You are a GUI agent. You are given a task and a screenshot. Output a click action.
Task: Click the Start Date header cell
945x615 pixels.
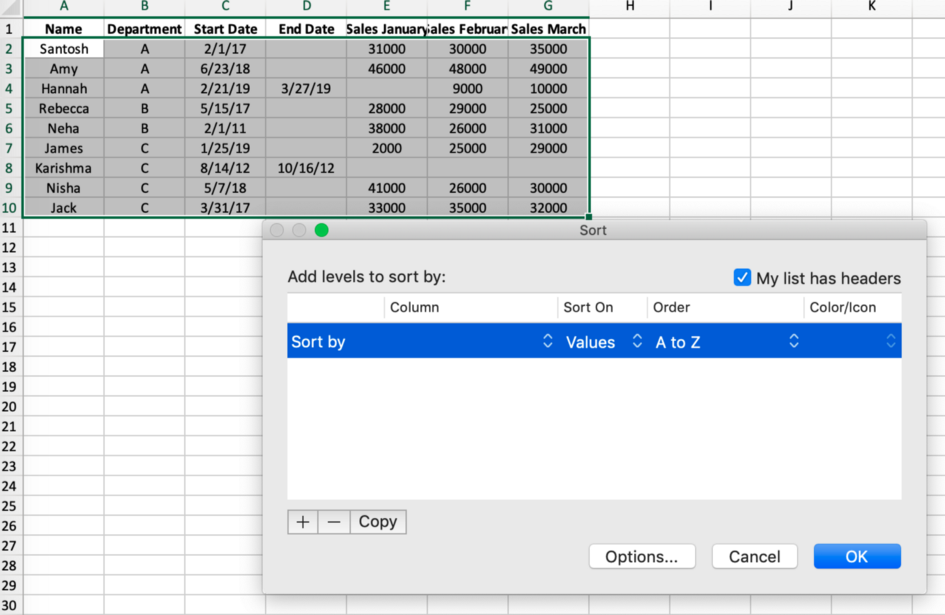(x=225, y=29)
